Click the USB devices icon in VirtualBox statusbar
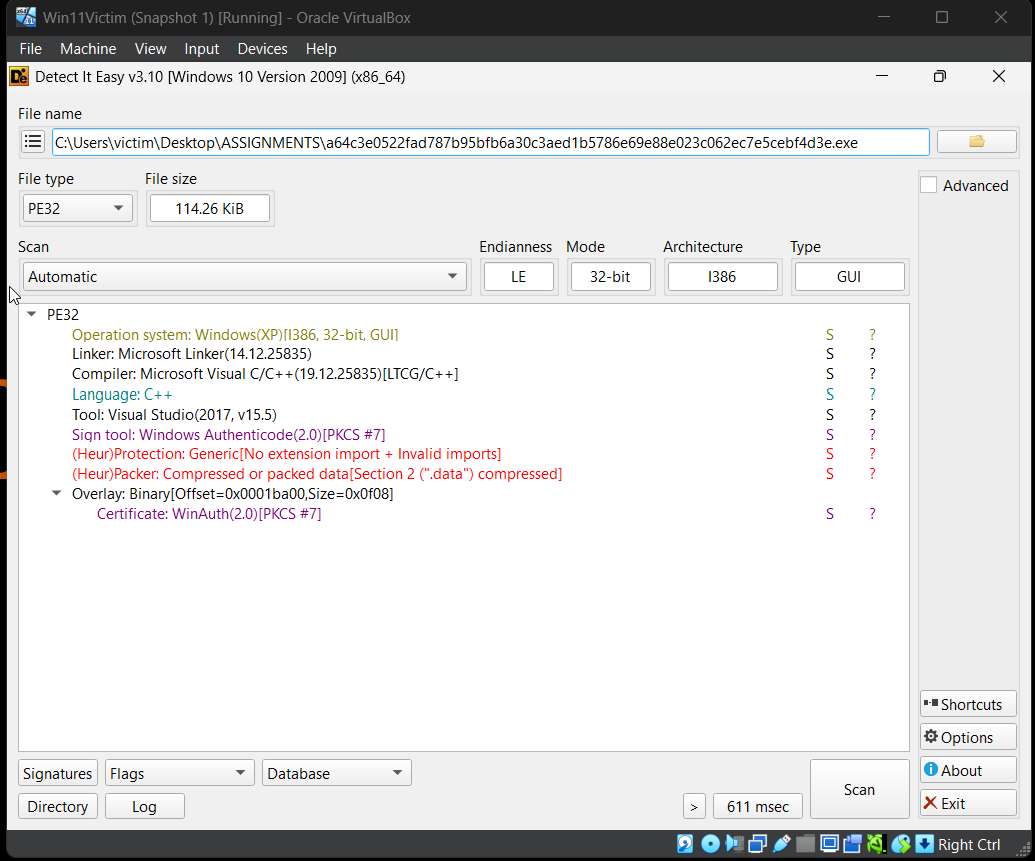The height and width of the screenshot is (861, 1035). (781, 843)
